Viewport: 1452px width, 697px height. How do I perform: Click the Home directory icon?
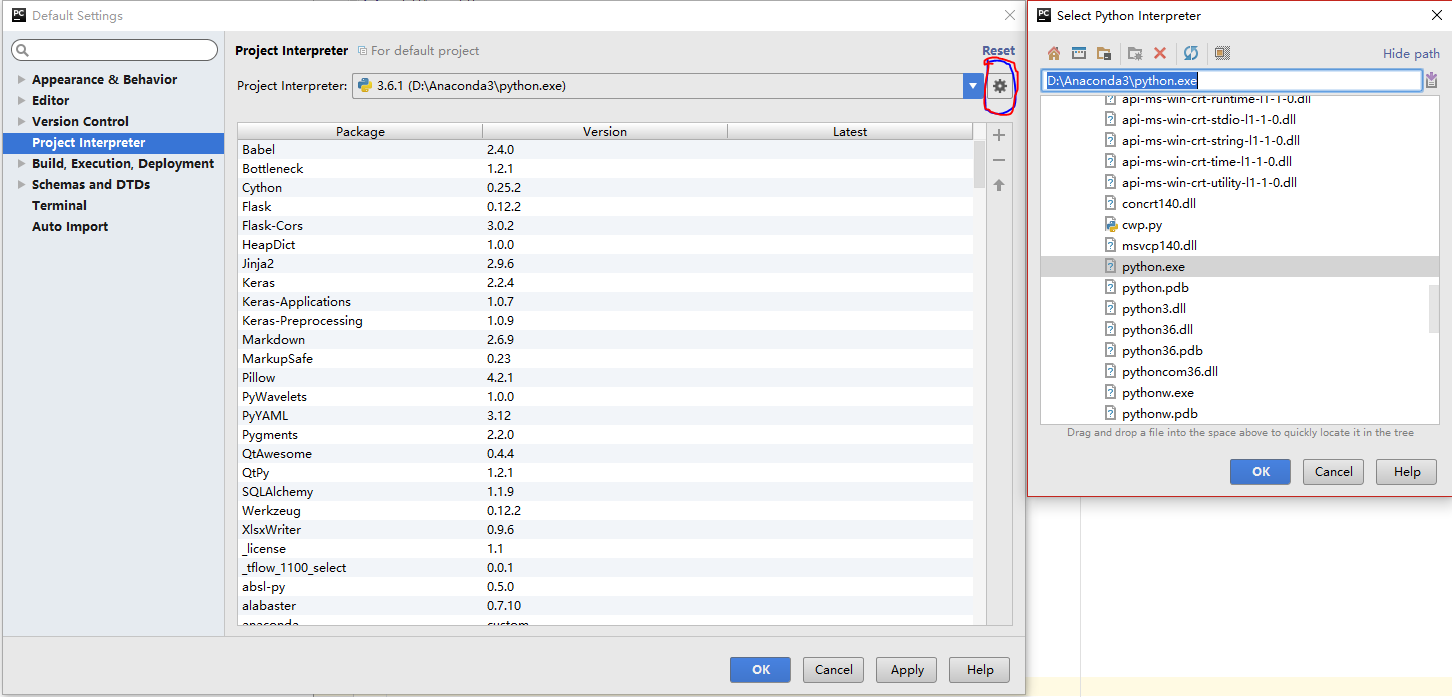[1054, 53]
